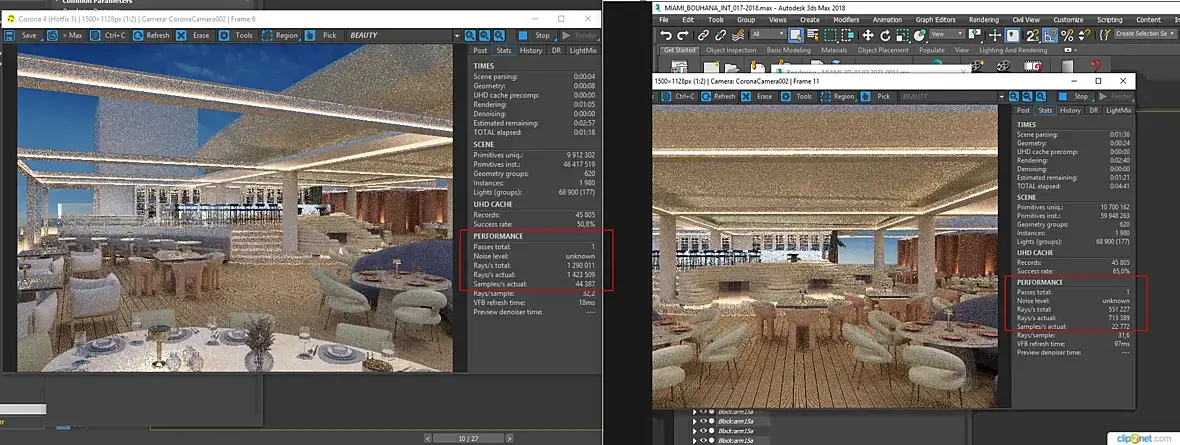Open LightMix tab in right VFB
The height and width of the screenshot is (445, 1180).
coord(1118,111)
